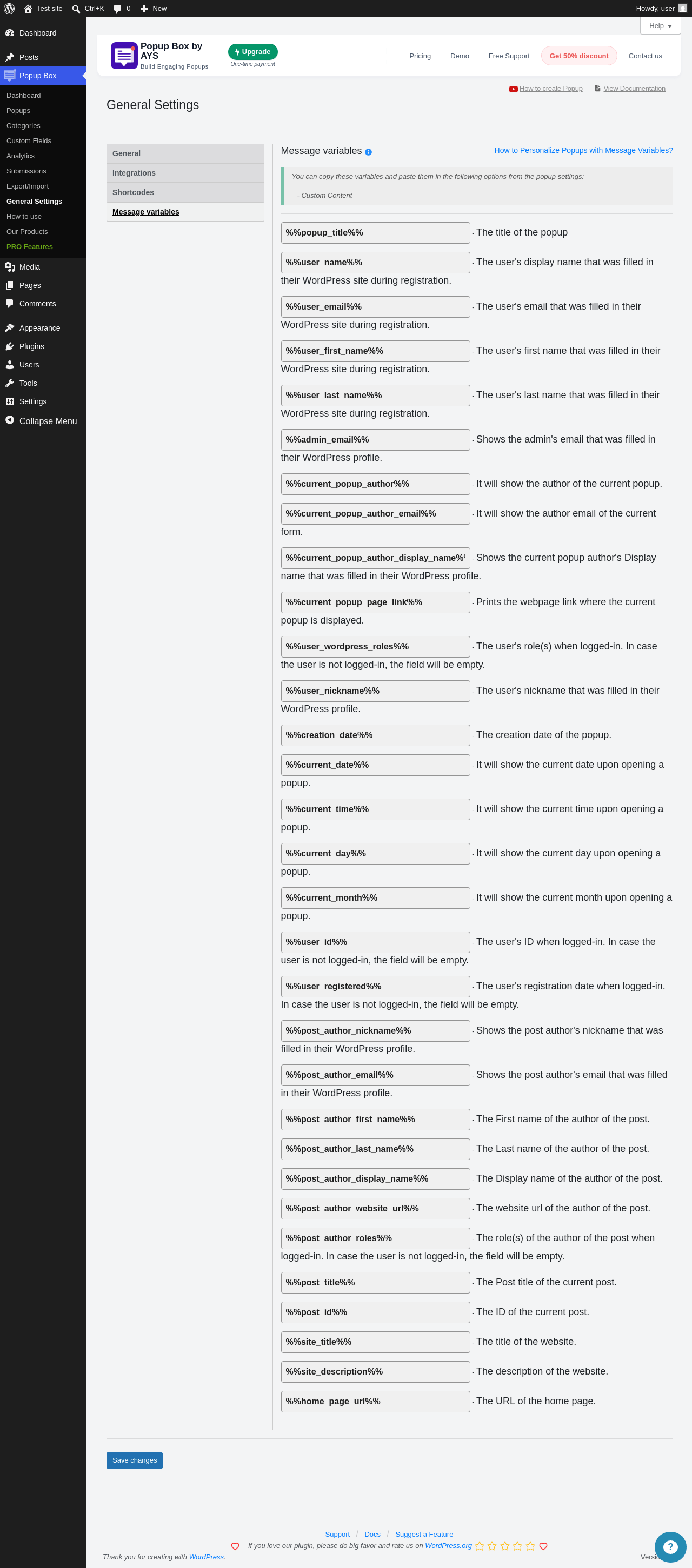The image size is (692, 1568).
Task: Open the Get 50% discount link
Action: [x=578, y=56]
